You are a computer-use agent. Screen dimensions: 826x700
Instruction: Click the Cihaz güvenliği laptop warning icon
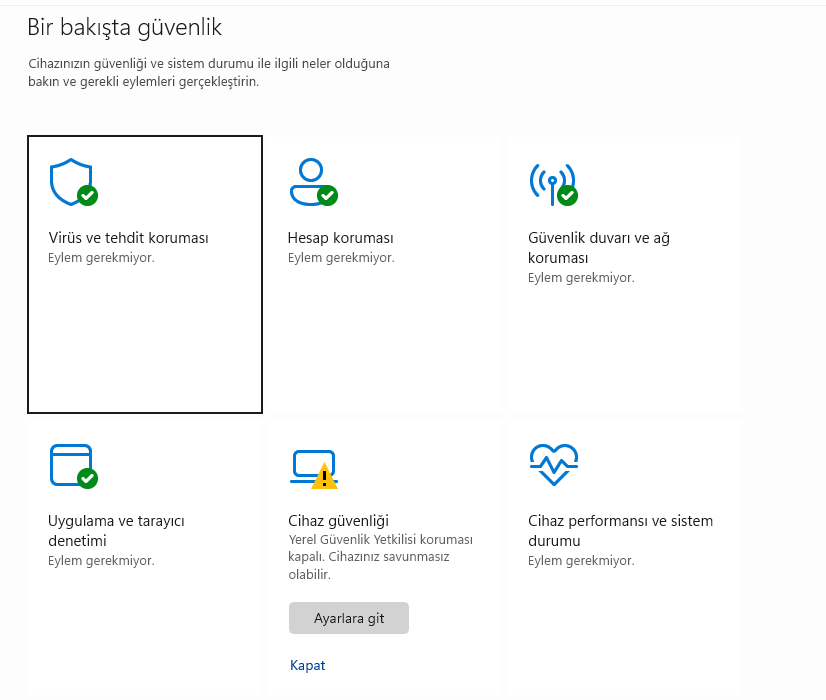click(x=312, y=466)
